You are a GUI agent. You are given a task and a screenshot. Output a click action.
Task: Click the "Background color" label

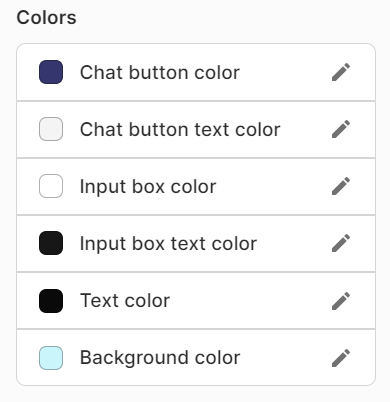point(160,358)
